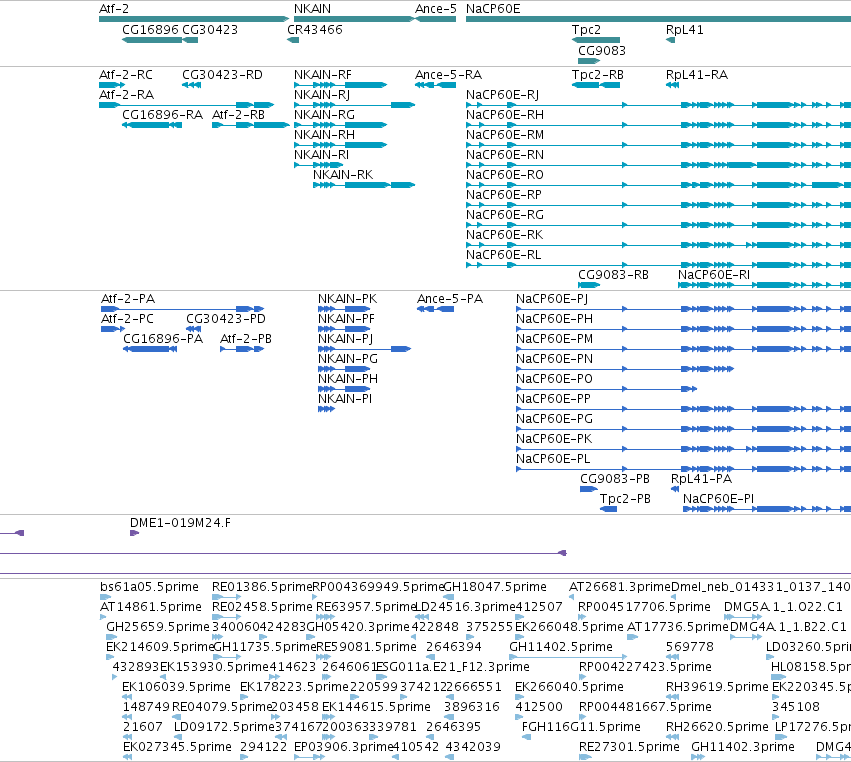Select protein NKAIN-PJ
The width and height of the screenshot is (851, 762).
click(x=345, y=339)
